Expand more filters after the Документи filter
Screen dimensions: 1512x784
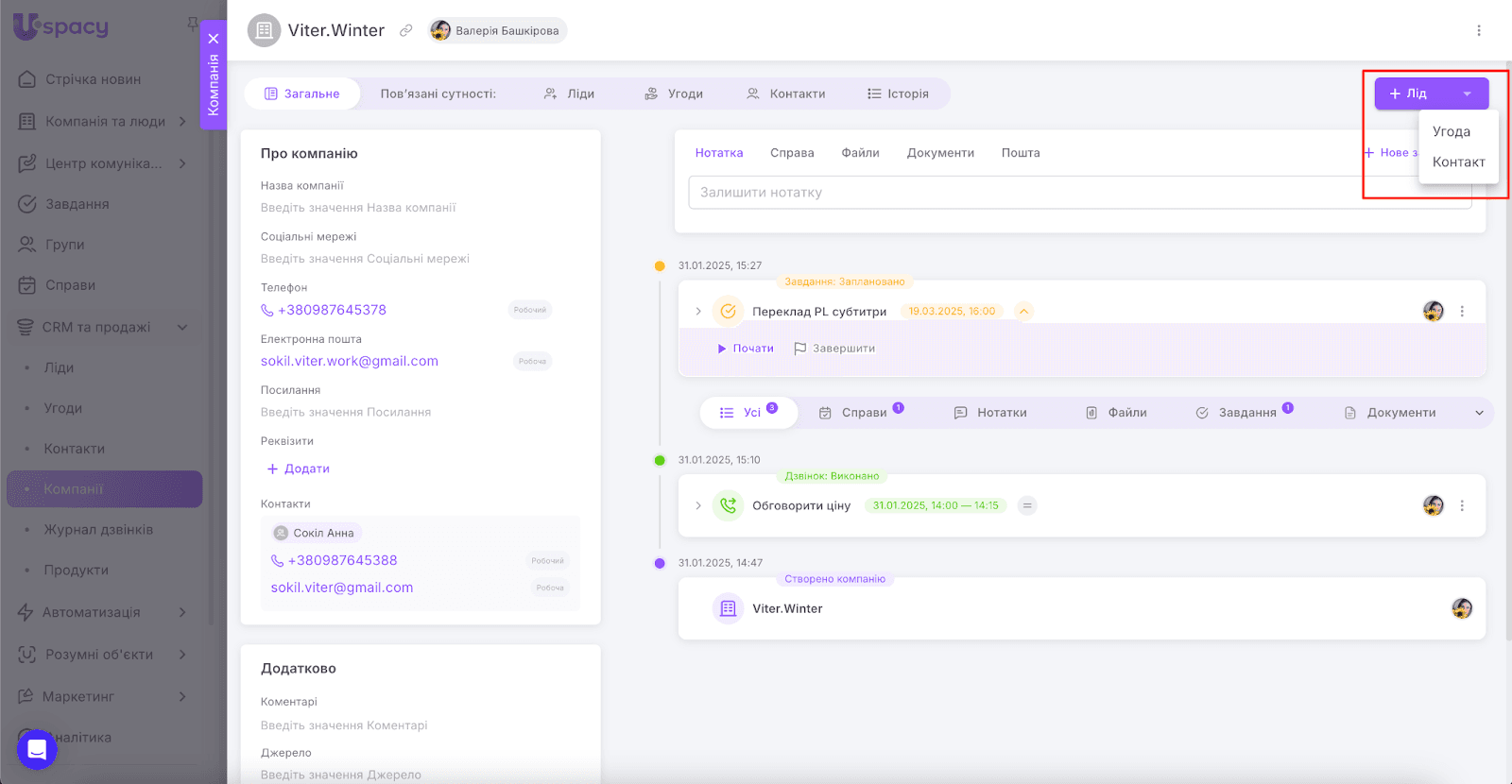click(x=1479, y=413)
